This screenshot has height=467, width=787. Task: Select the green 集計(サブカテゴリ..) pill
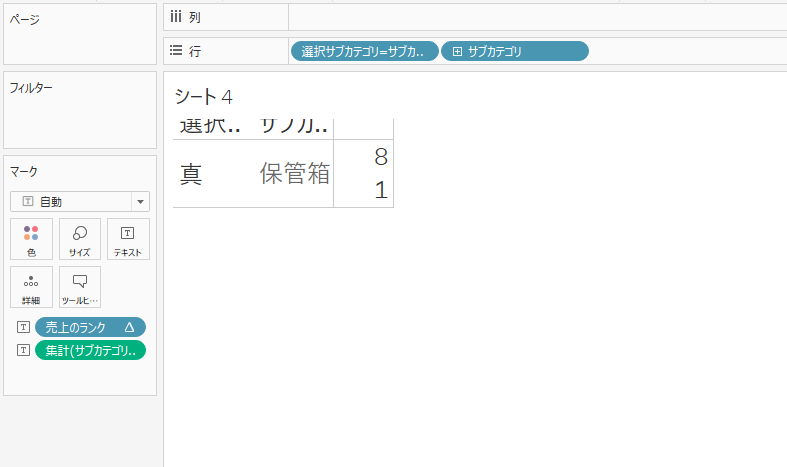pos(90,350)
